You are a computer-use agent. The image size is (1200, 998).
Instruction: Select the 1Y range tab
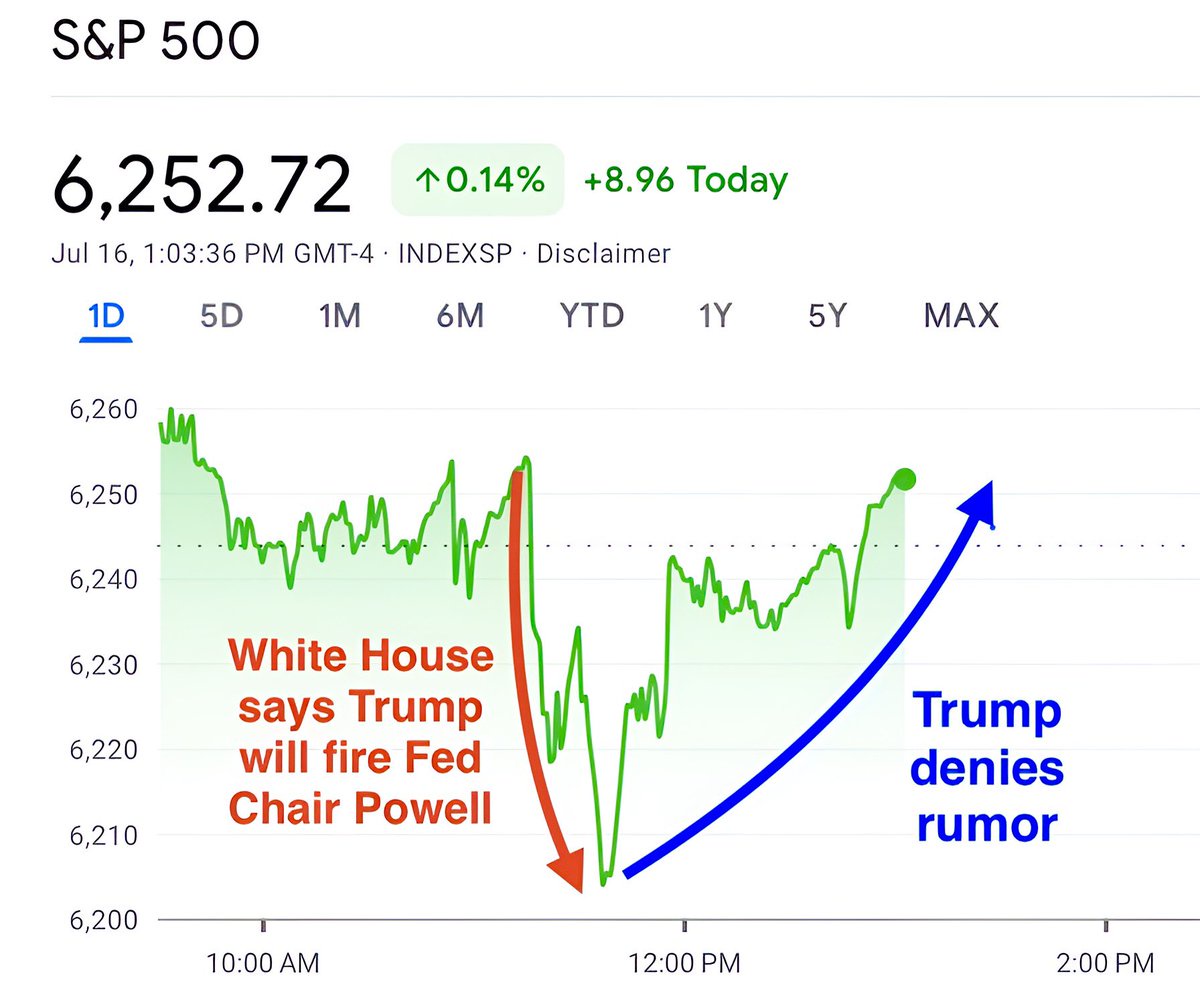(715, 316)
